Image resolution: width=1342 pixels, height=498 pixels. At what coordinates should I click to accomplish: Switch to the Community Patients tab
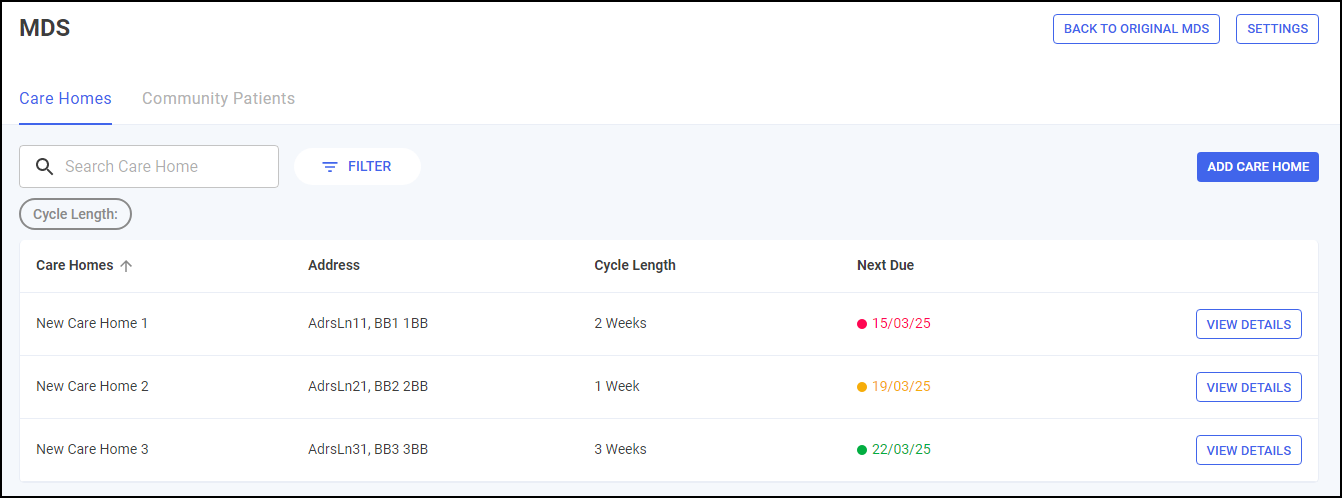218,99
